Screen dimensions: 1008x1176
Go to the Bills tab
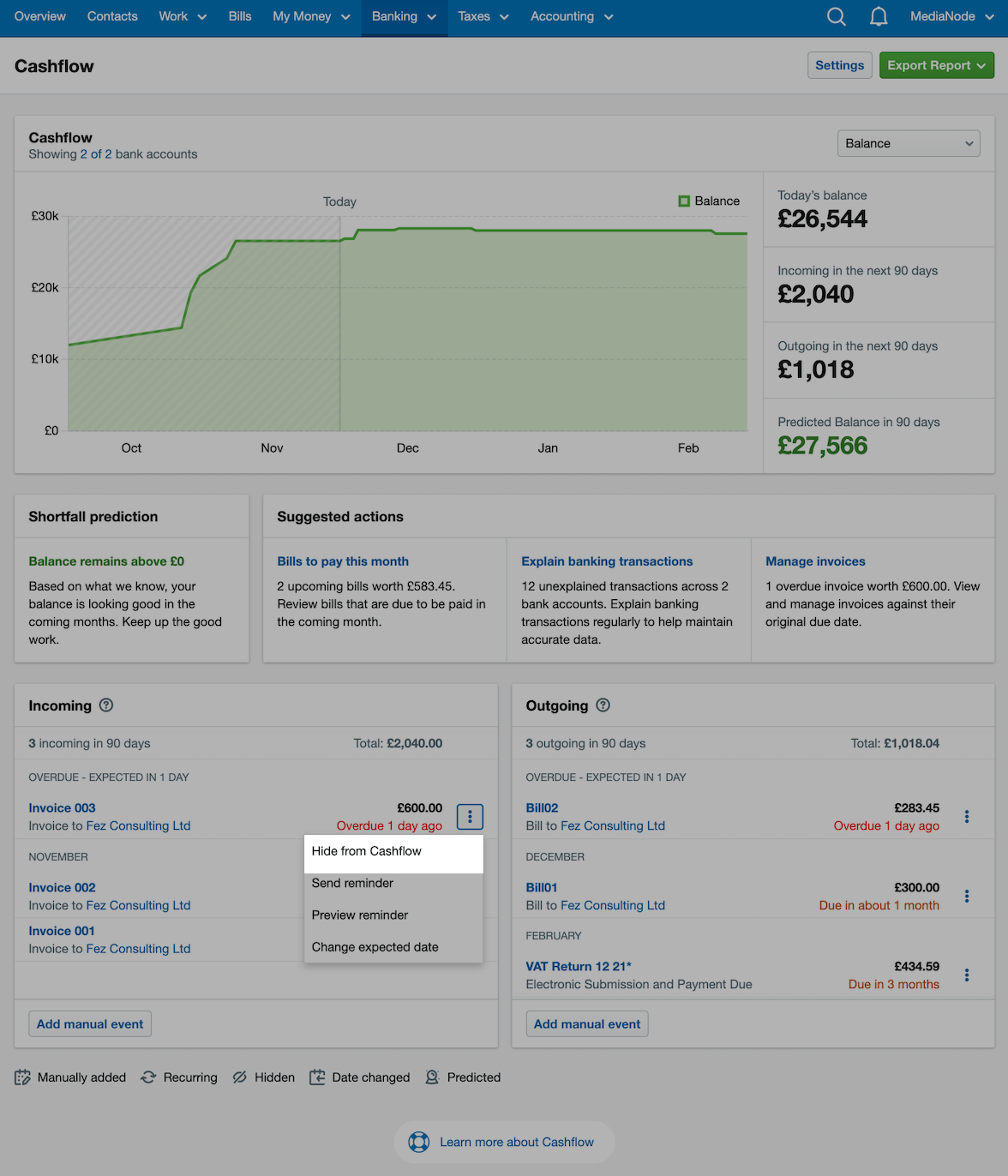click(x=240, y=16)
